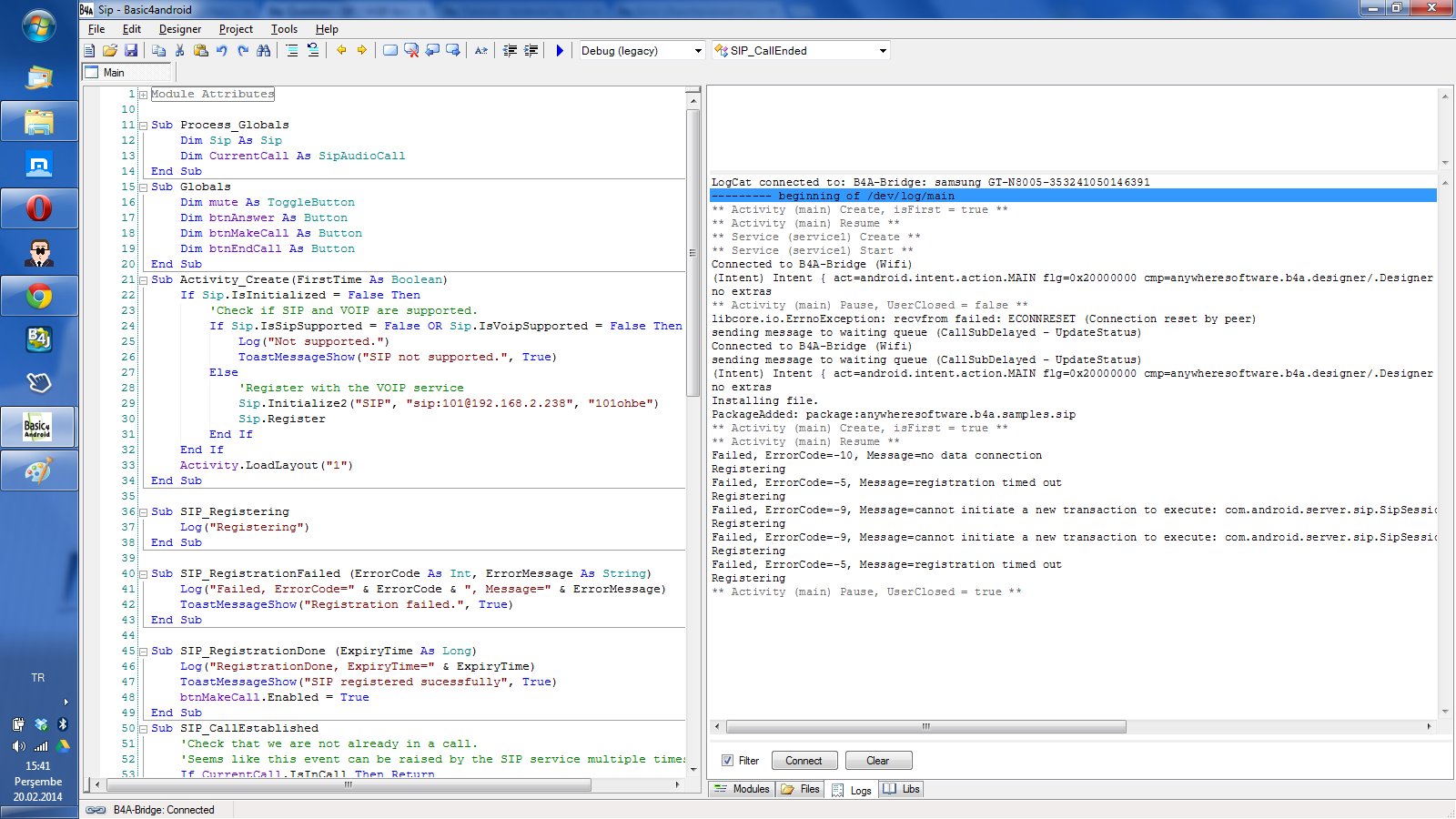1456x819 pixels.
Task: Switch to the Main module tab
Action: [127, 73]
